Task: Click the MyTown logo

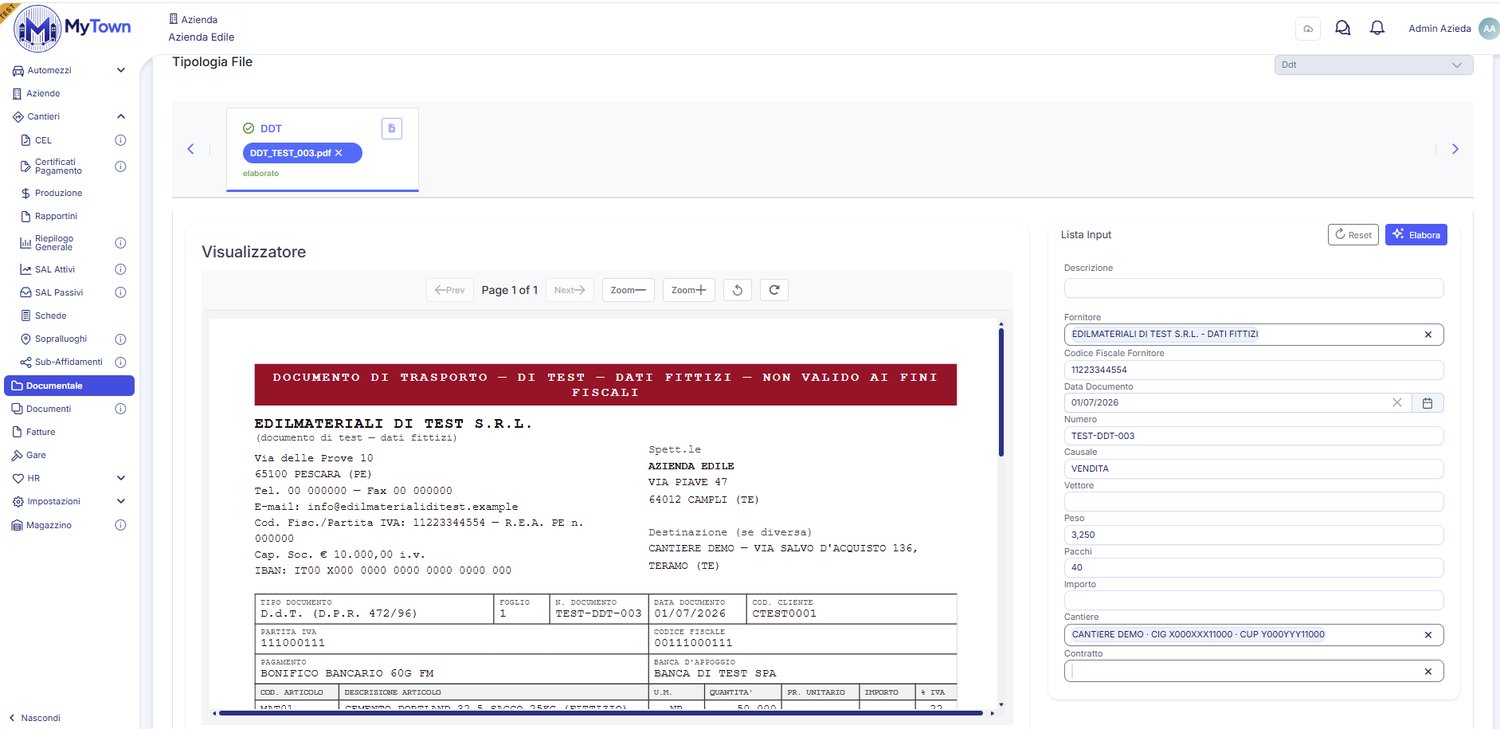Action: tap(72, 28)
